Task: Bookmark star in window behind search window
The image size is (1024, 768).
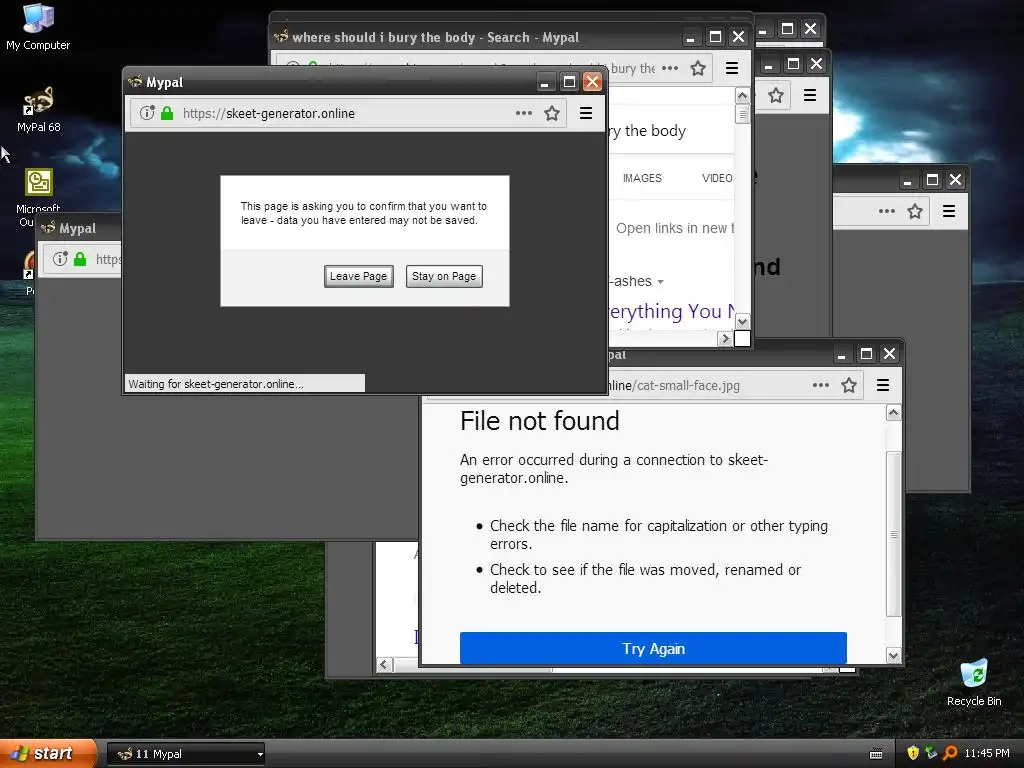Action: [x=776, y=95]
